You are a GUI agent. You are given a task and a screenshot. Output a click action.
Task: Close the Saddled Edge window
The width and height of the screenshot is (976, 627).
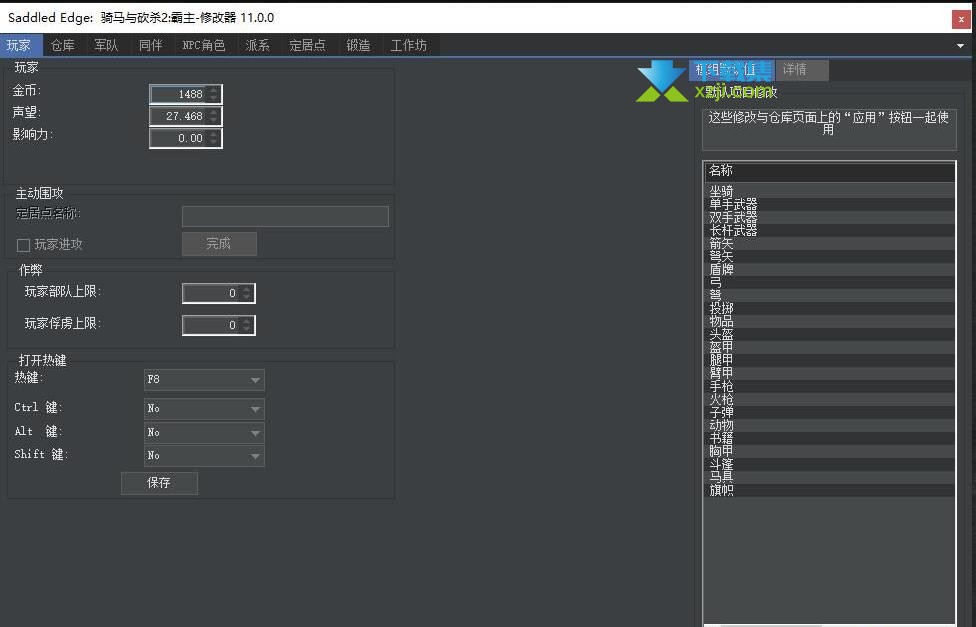pos(961,19)
